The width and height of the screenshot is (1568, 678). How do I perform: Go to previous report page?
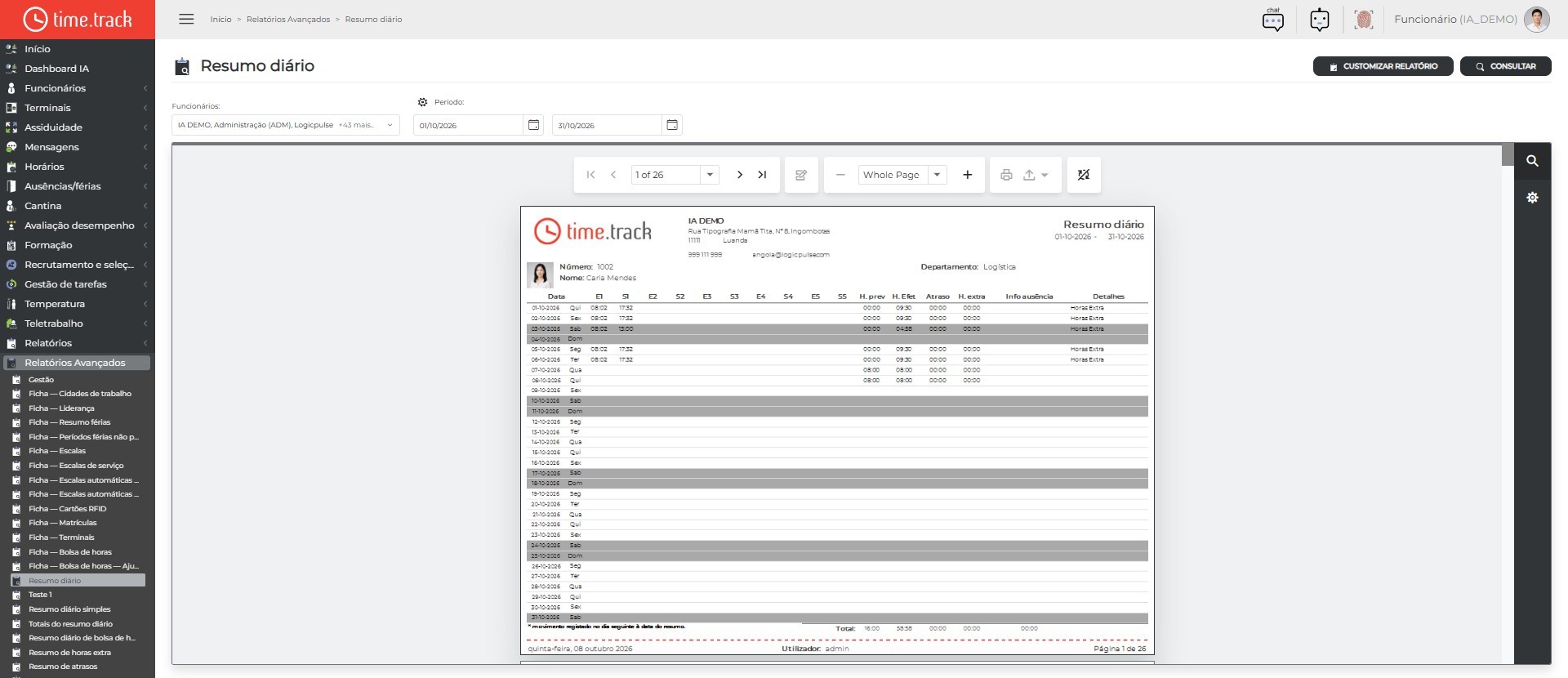coord(613,175)
